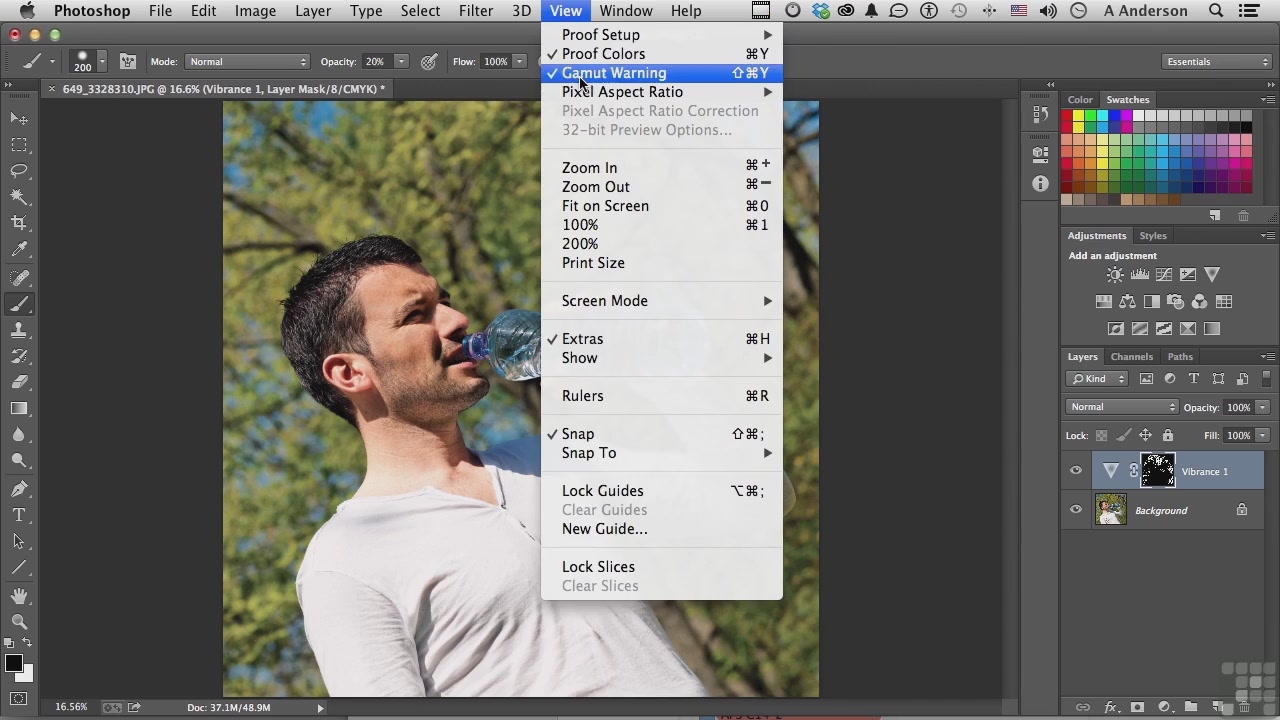Open the Essentials workspace dropdown
Viewport: 1280px width, 720px height.
[x=1216, y=62]
